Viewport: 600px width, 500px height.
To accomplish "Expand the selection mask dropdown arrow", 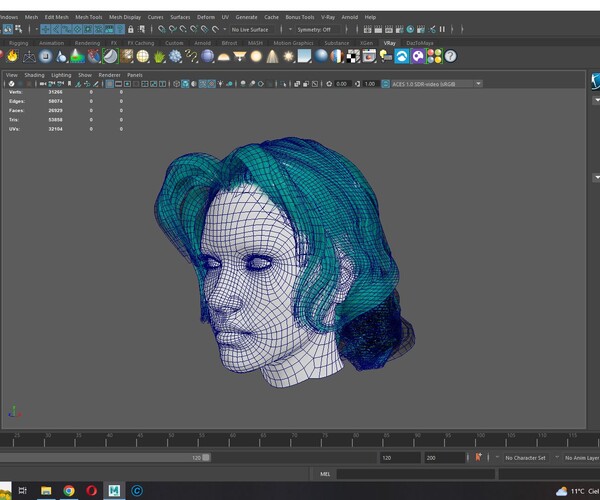I will [x=36, y=29].
